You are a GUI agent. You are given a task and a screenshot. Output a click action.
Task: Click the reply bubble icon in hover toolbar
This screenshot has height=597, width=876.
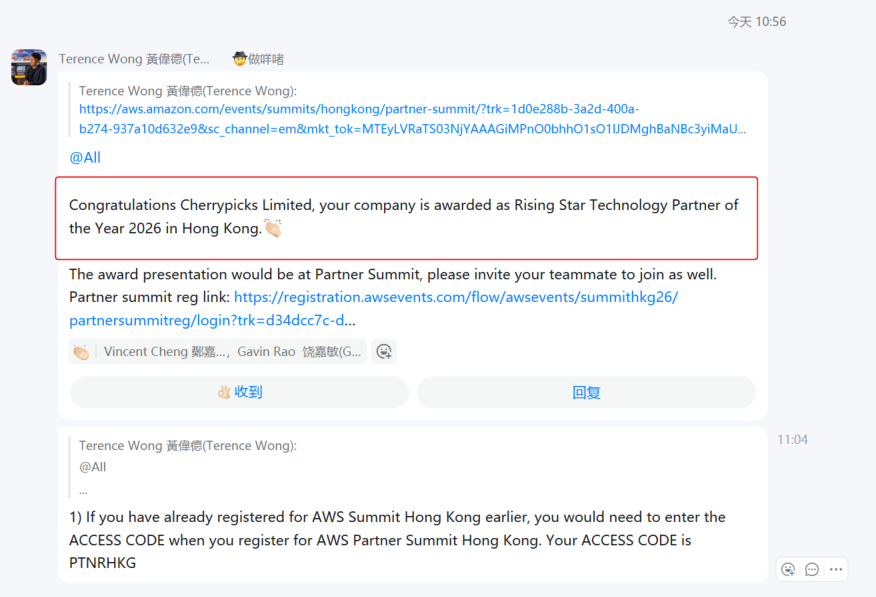(x=812, y=569)
